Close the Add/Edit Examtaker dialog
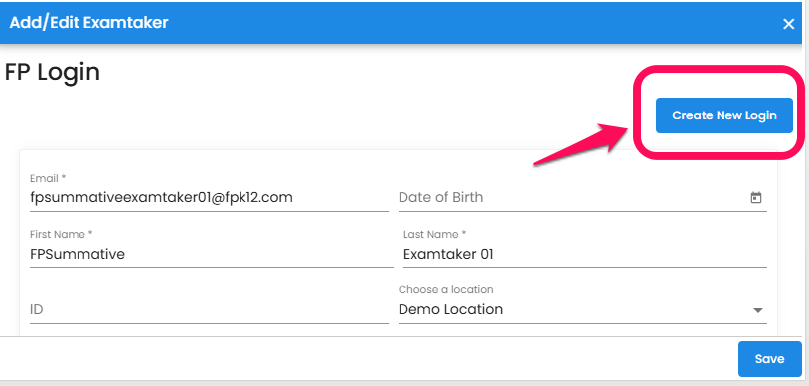Screen dimensions: 809x386 click(788, 24)
